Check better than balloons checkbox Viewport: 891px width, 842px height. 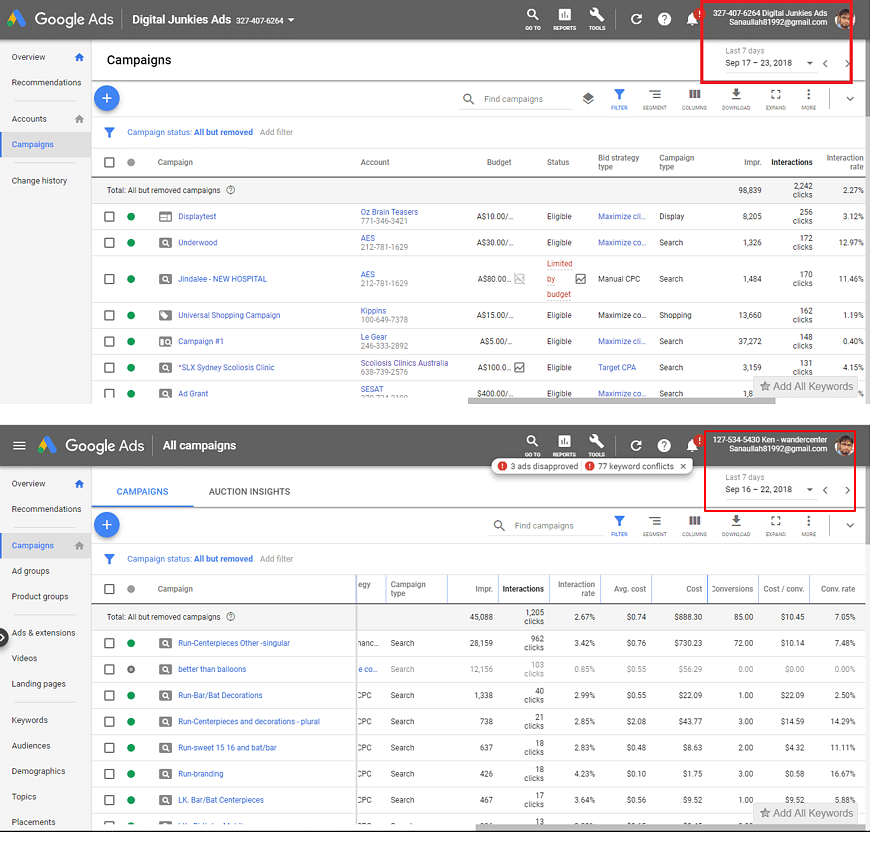pos(109,669)
